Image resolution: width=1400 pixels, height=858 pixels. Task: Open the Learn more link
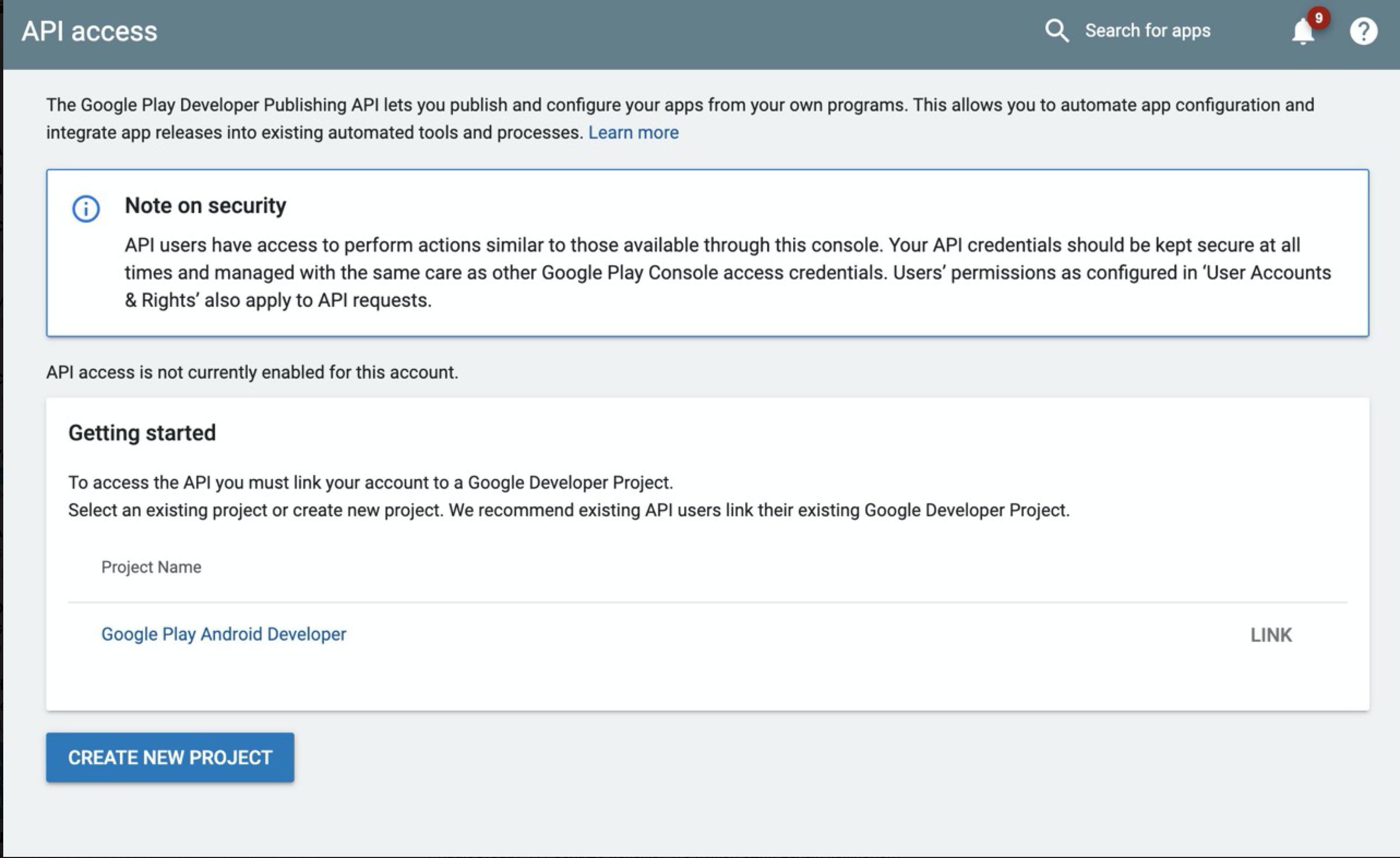click(x=633, y=133)
